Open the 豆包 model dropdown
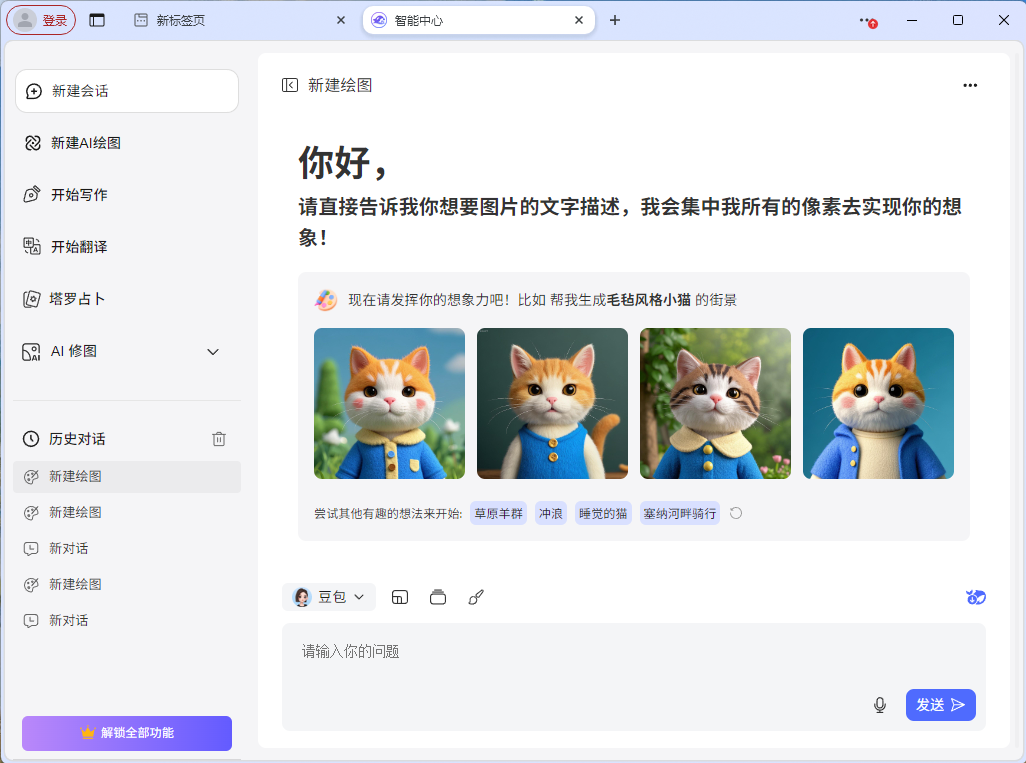Image resolution: width=1026 pixels, height=763 pixels. point(329,597)
